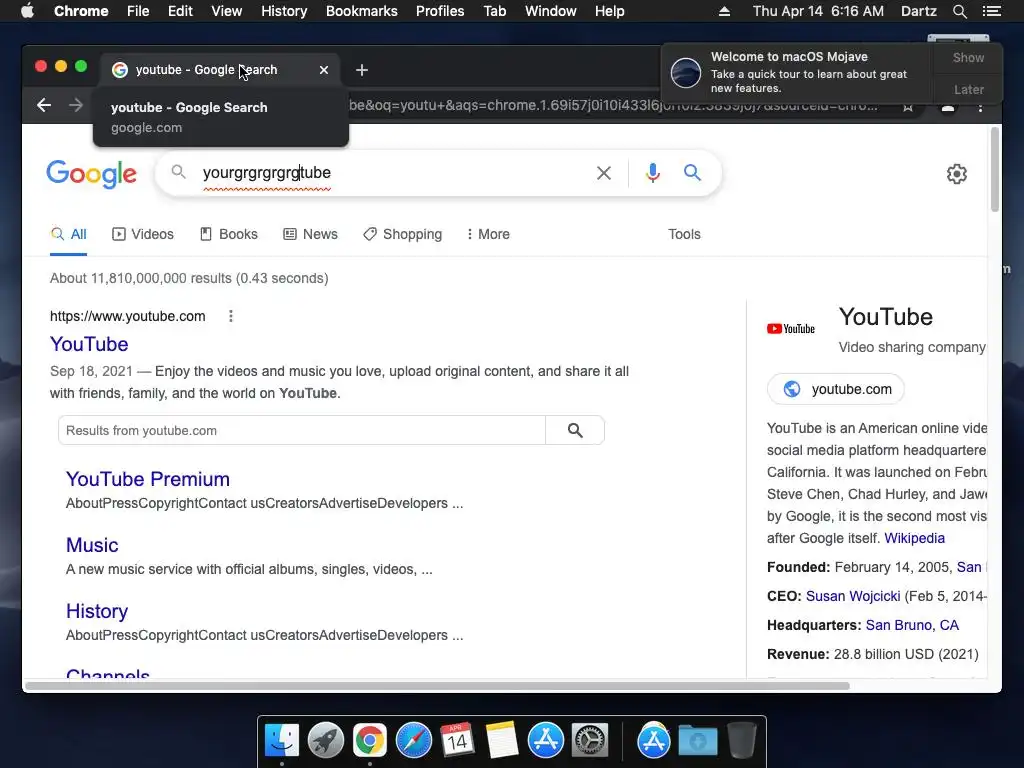Screen dimensions: 1024x768
Task: Open the Tools options
Action: click(684, 234)
